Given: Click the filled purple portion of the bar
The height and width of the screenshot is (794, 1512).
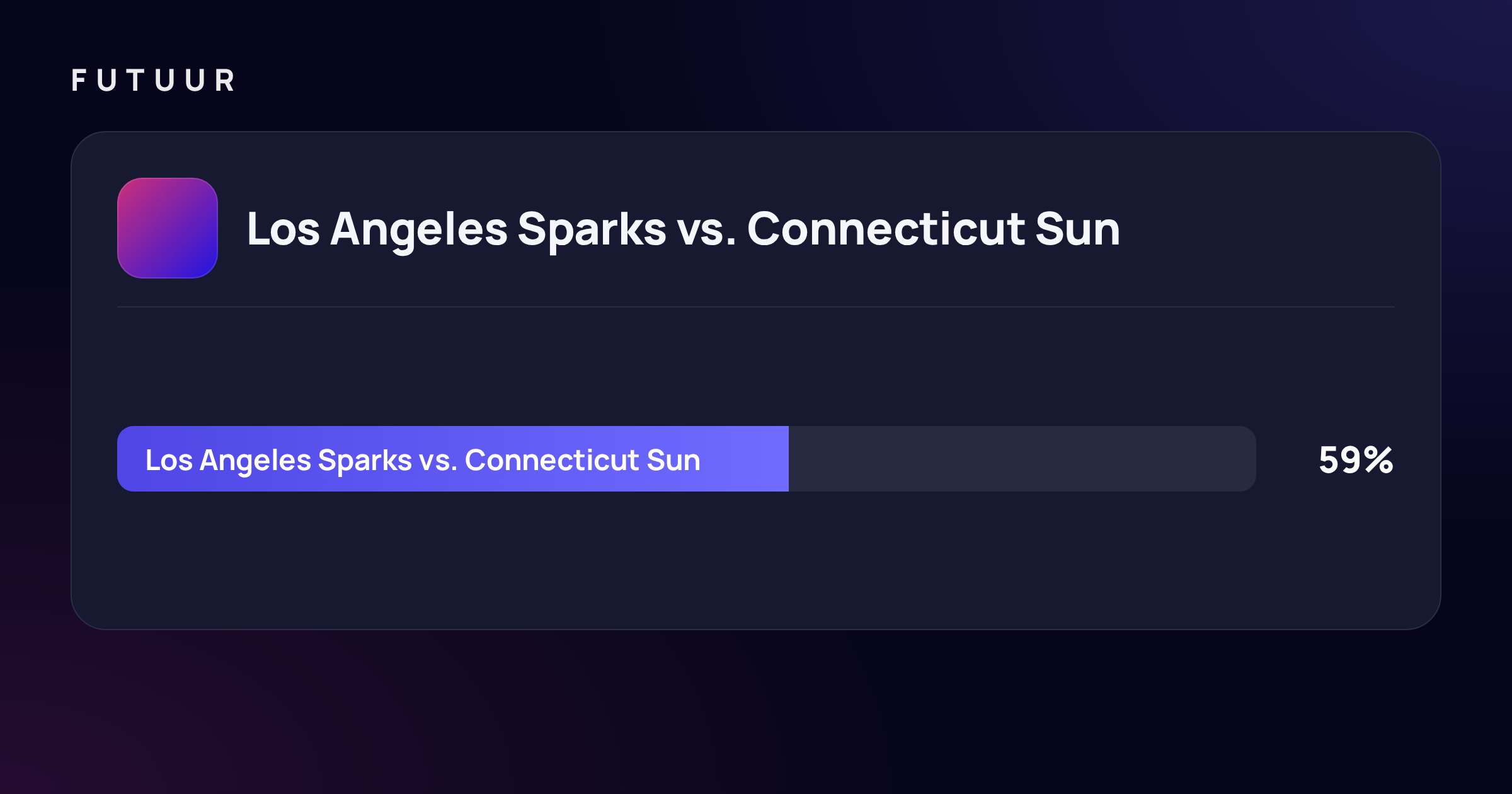Looking at the screenshot, I should 453,459.
